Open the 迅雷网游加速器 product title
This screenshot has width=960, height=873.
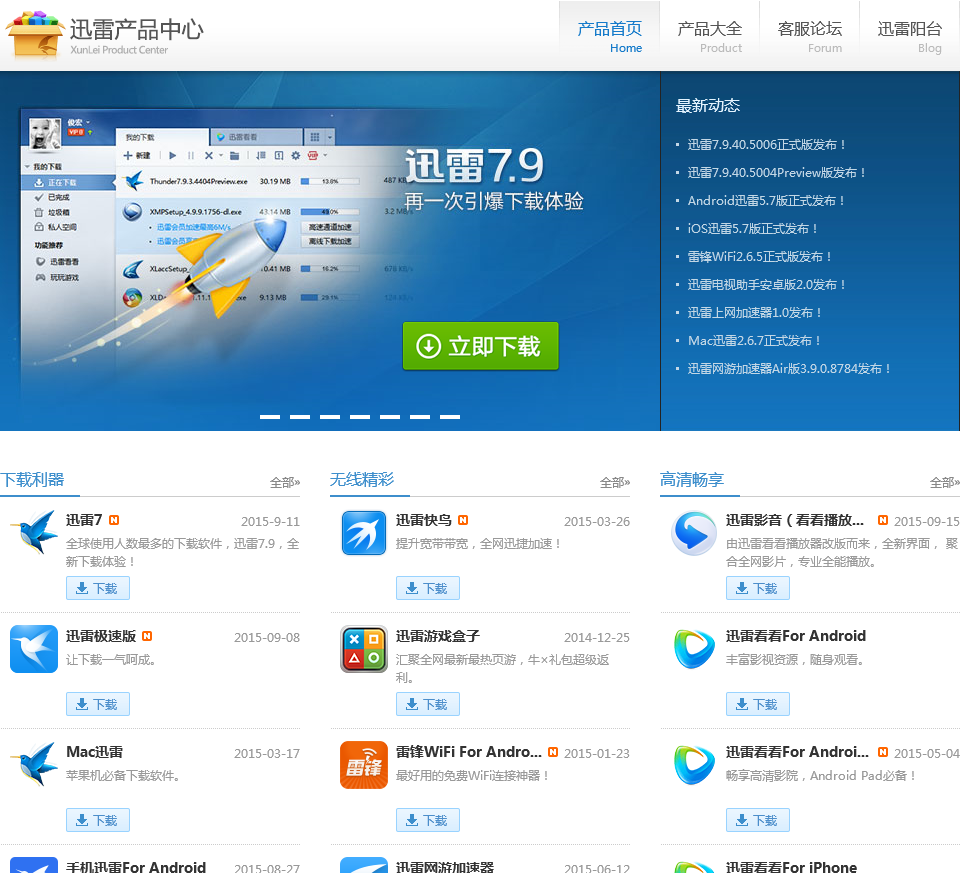(445, 866)
